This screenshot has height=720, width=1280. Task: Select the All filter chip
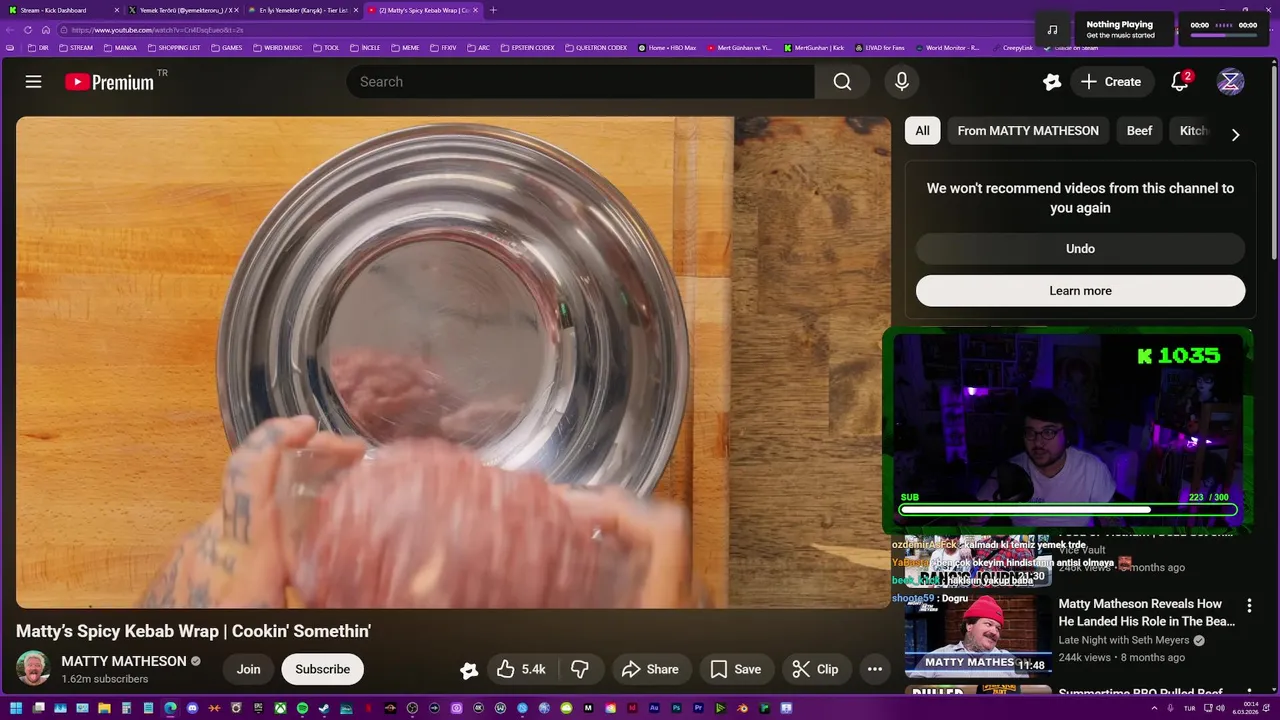click(x=922, y=130)
